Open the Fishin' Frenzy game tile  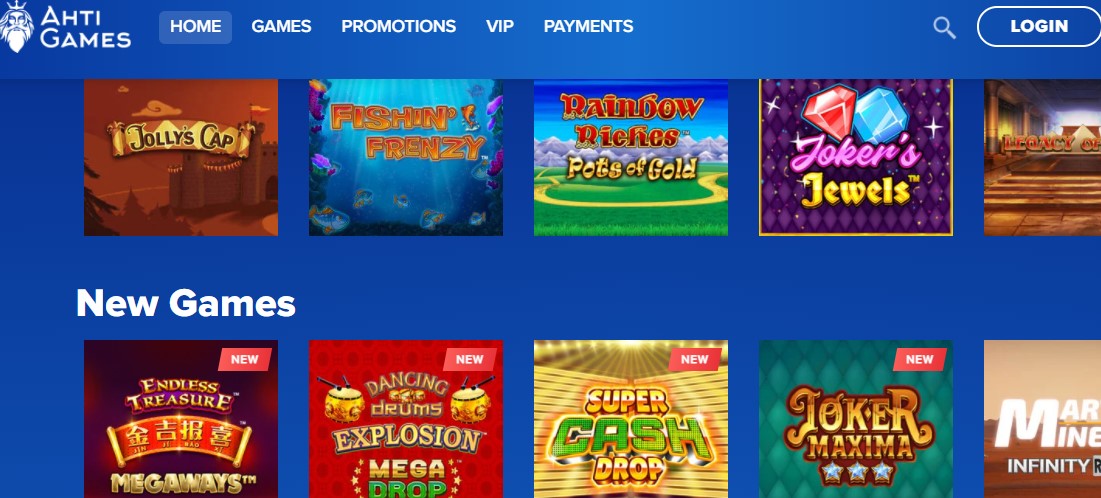[406, 157]
